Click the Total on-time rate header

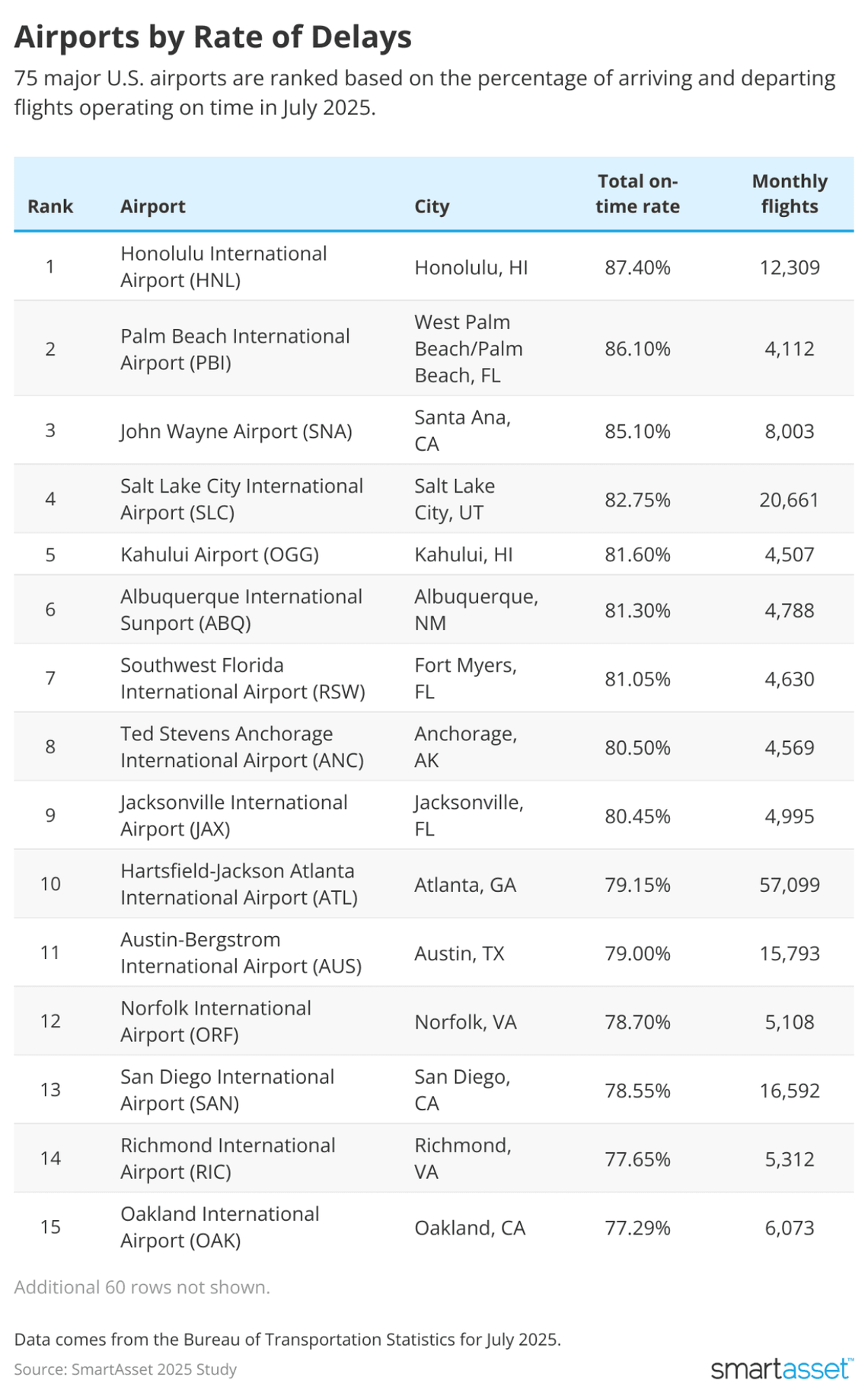tap(637, 194)
